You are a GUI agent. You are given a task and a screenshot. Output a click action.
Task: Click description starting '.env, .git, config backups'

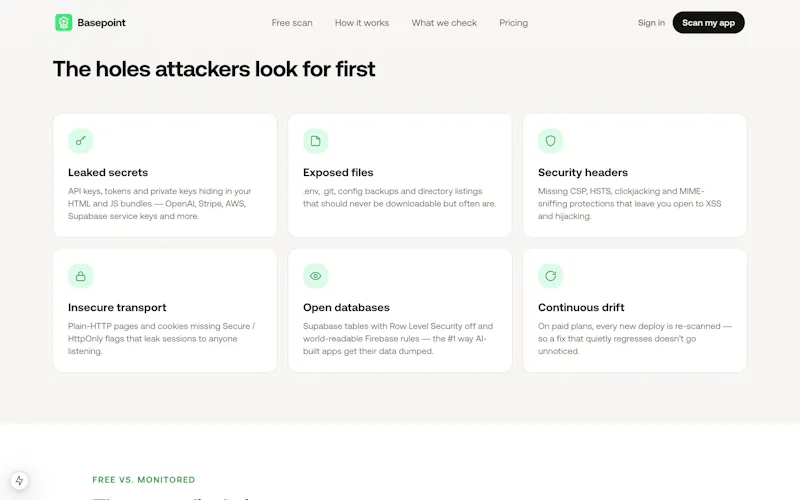(x=399, y=197)
